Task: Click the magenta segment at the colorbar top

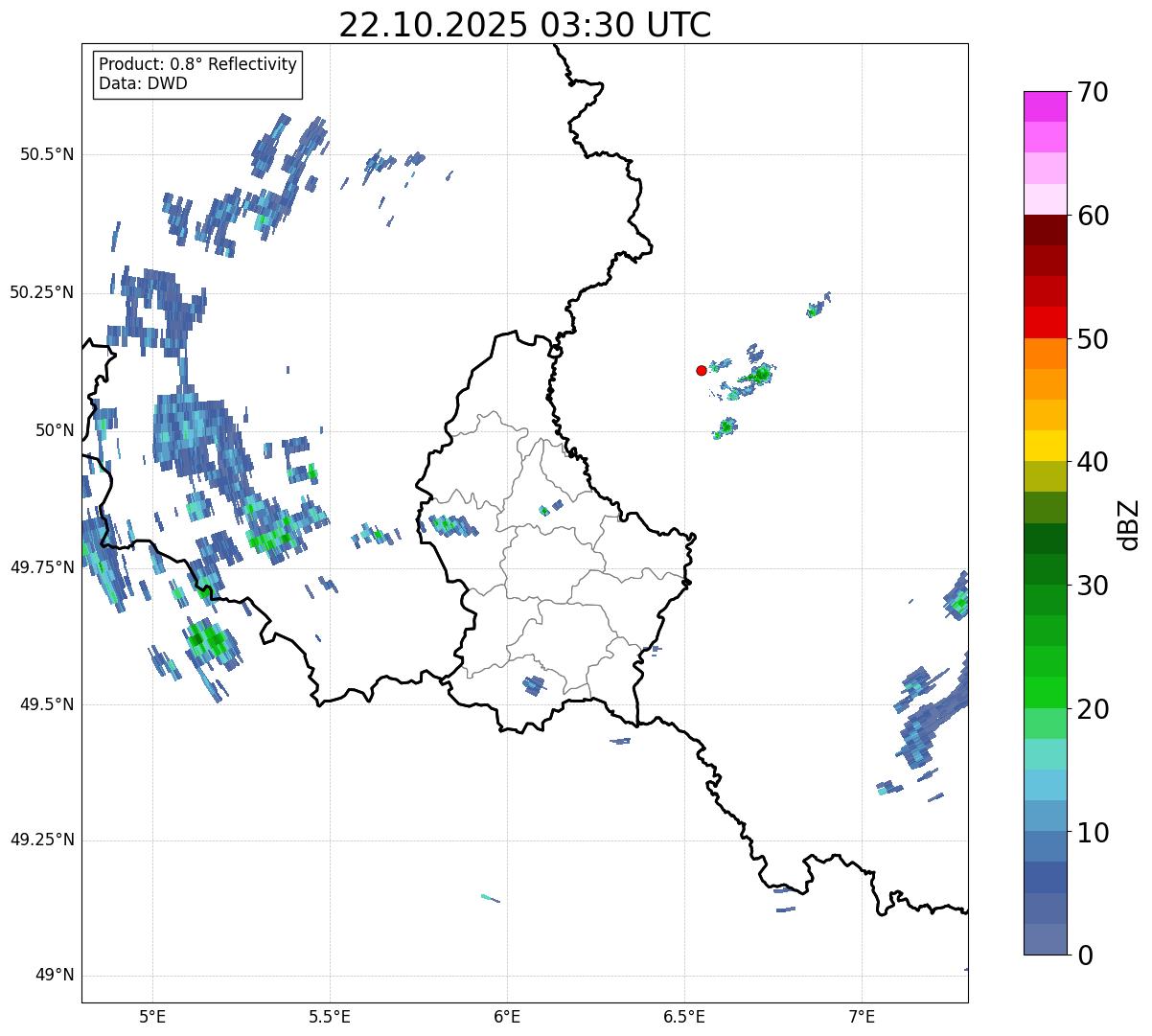Action: (x=1046, y=106)
